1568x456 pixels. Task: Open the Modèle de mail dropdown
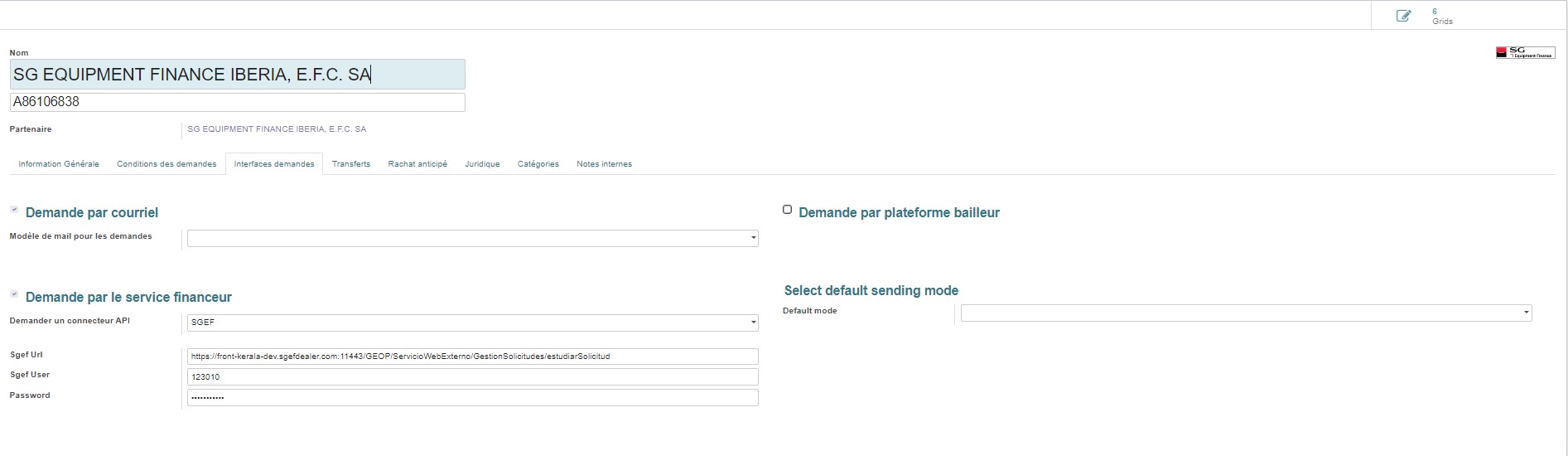point(472,239)
